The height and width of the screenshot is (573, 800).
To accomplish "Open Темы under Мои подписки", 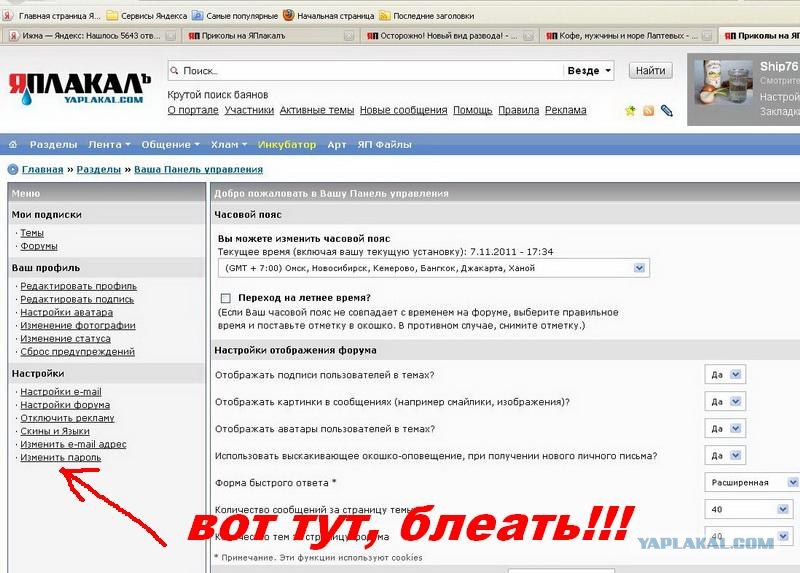I will (32, 233).
